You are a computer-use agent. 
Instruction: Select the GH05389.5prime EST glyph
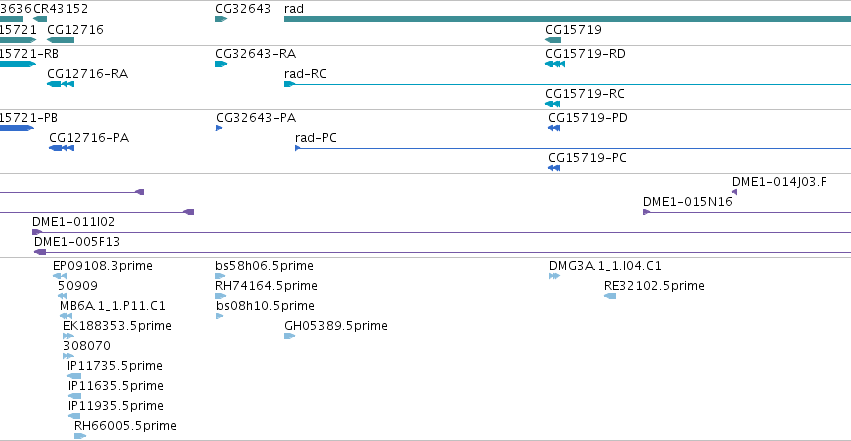tap(289, 336)
